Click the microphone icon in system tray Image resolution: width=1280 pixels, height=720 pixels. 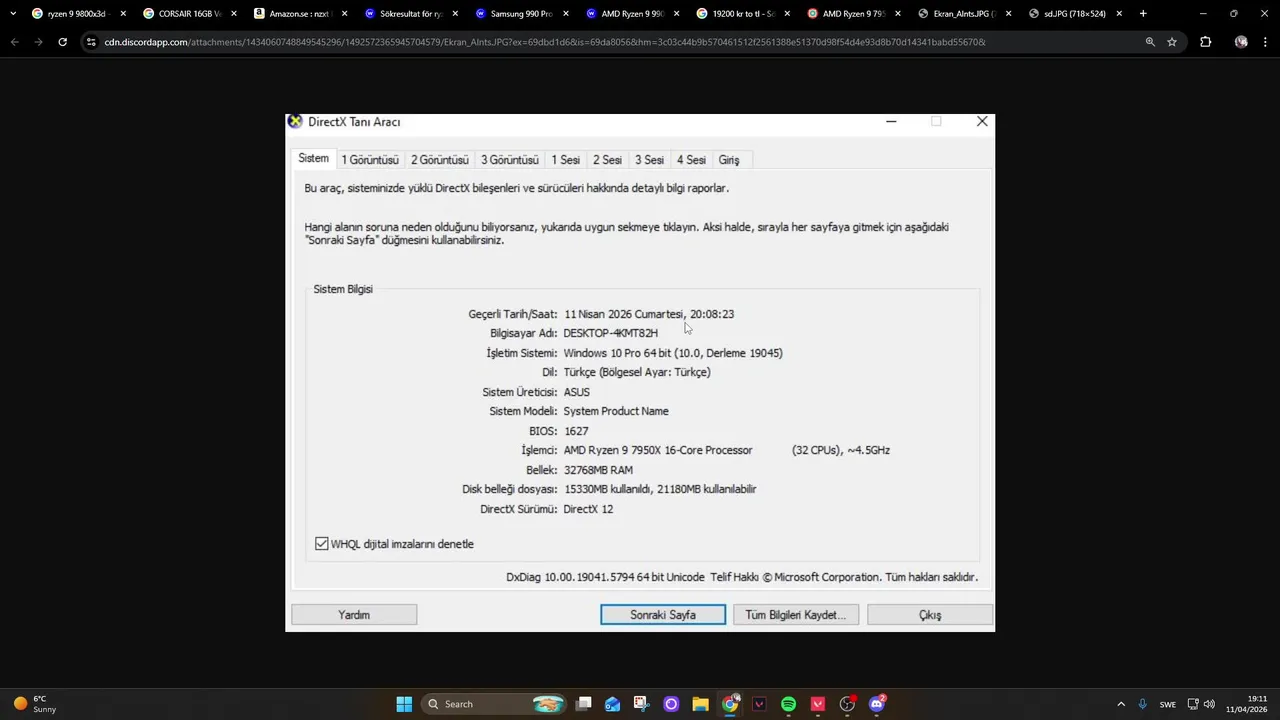(x=1142, y=704)
